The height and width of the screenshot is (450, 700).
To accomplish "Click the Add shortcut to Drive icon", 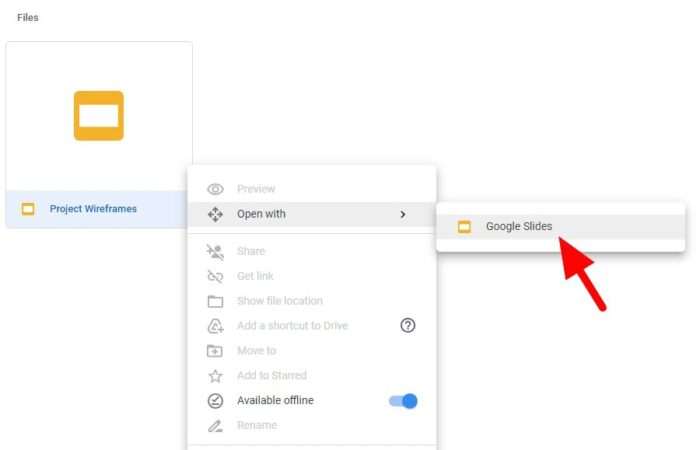I will point(215,326).
